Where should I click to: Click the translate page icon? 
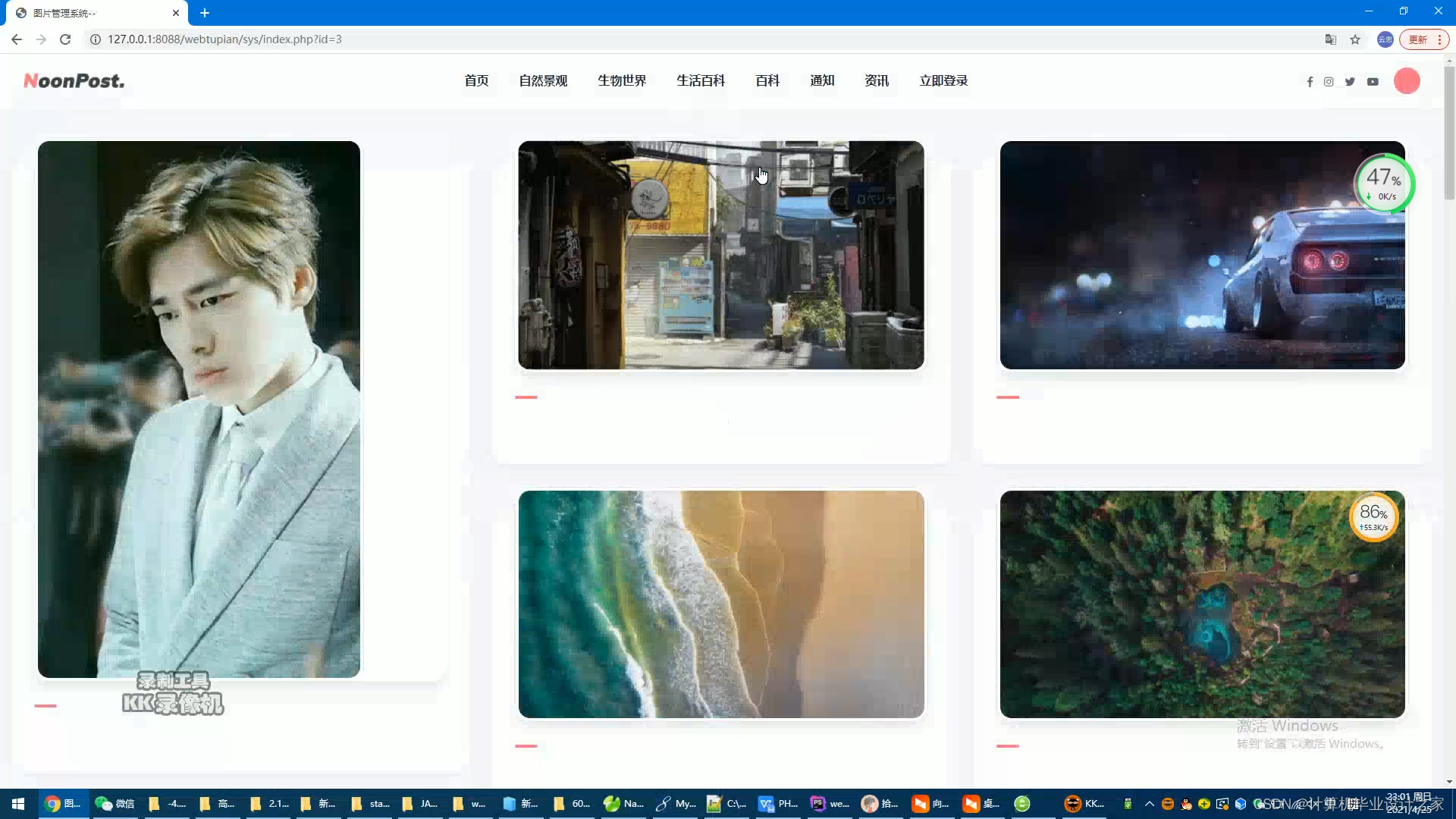(1330, 39)
